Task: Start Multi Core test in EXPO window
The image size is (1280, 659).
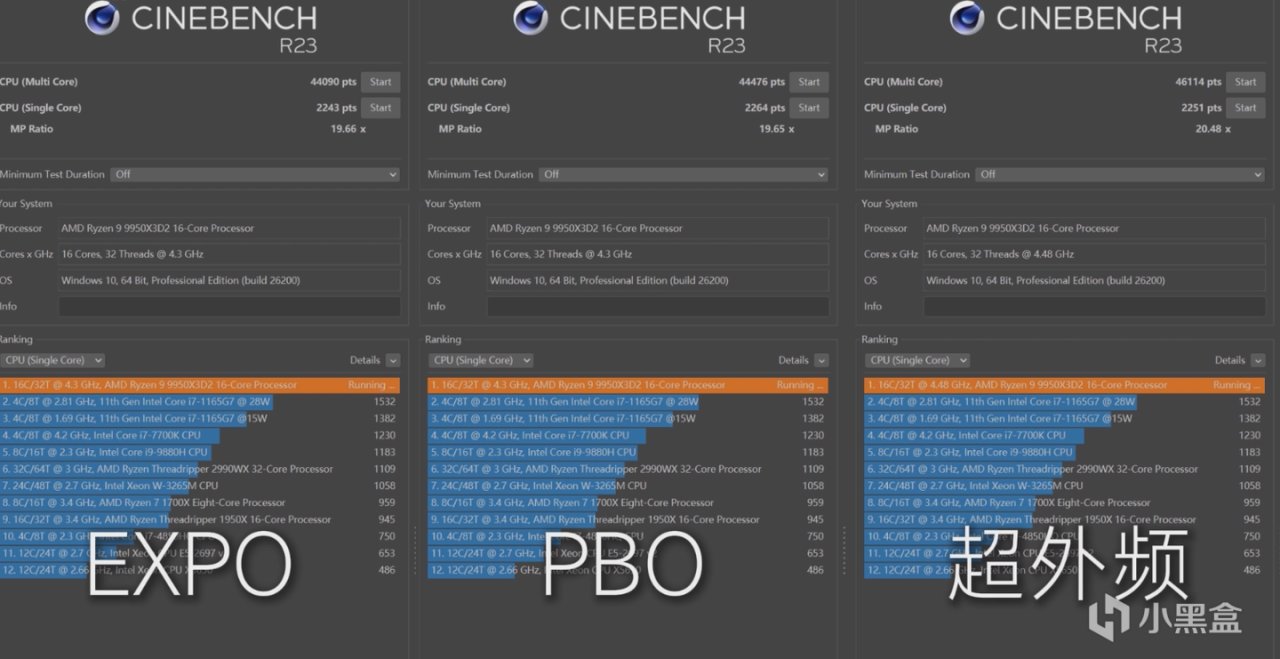Action: coord(380,82)
